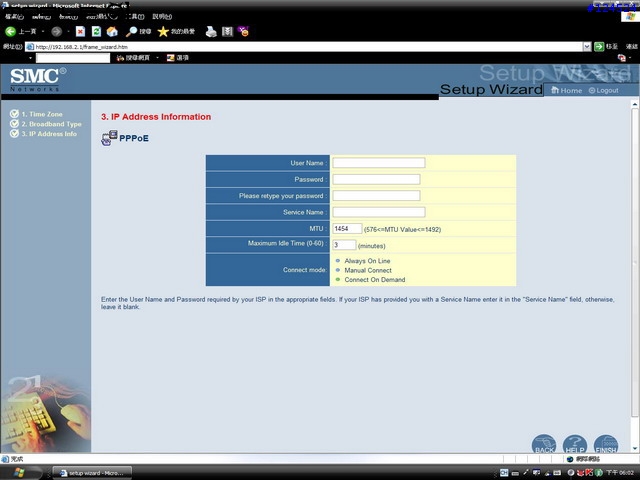The height and width of the screenshot is (480, 640).
Task: Go to step 1. Time Zone
Action: [42, 114]
